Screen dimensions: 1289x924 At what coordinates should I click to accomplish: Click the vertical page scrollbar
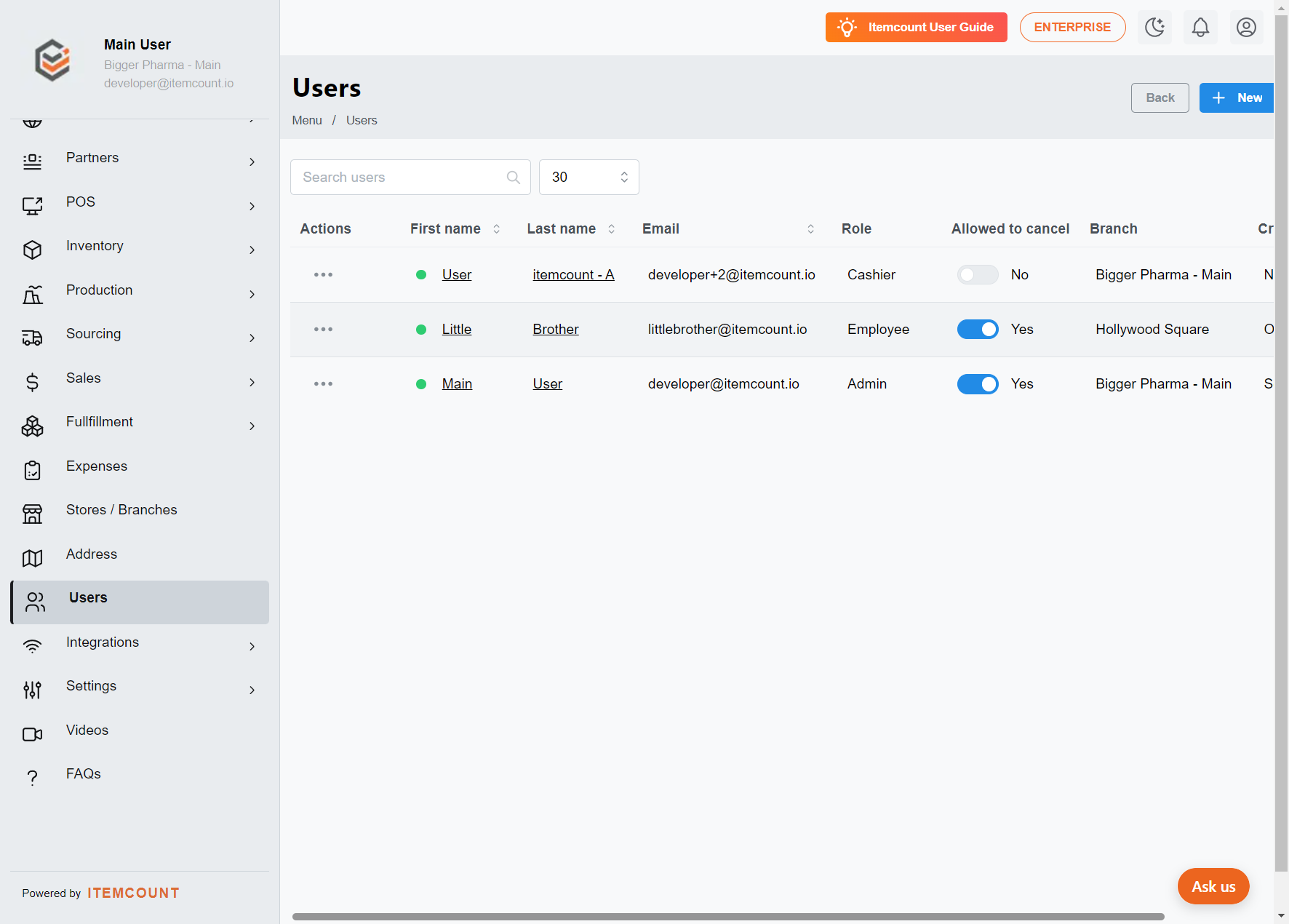pyautogui.click(x=1282, y=444)
